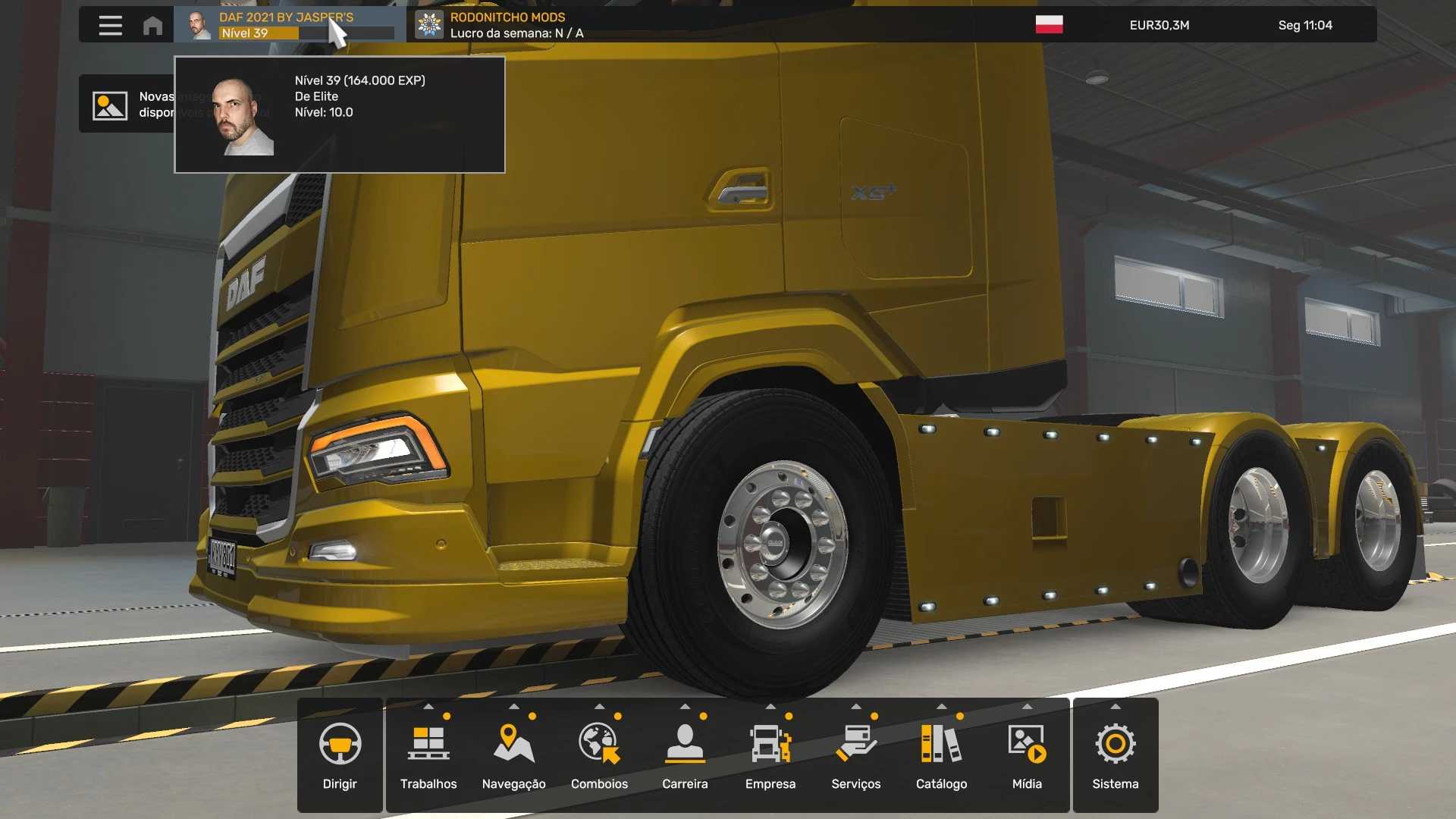
Task: Click the home garage icon
Action: pyautogui.click(x=152, y=25)
